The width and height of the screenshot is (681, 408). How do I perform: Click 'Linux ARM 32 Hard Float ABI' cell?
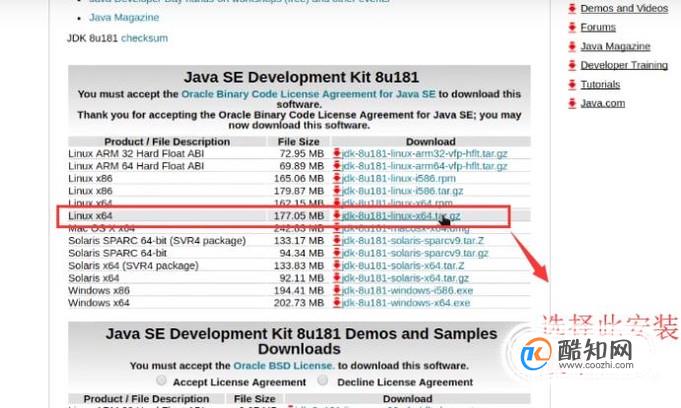click(x=136, y=153)
